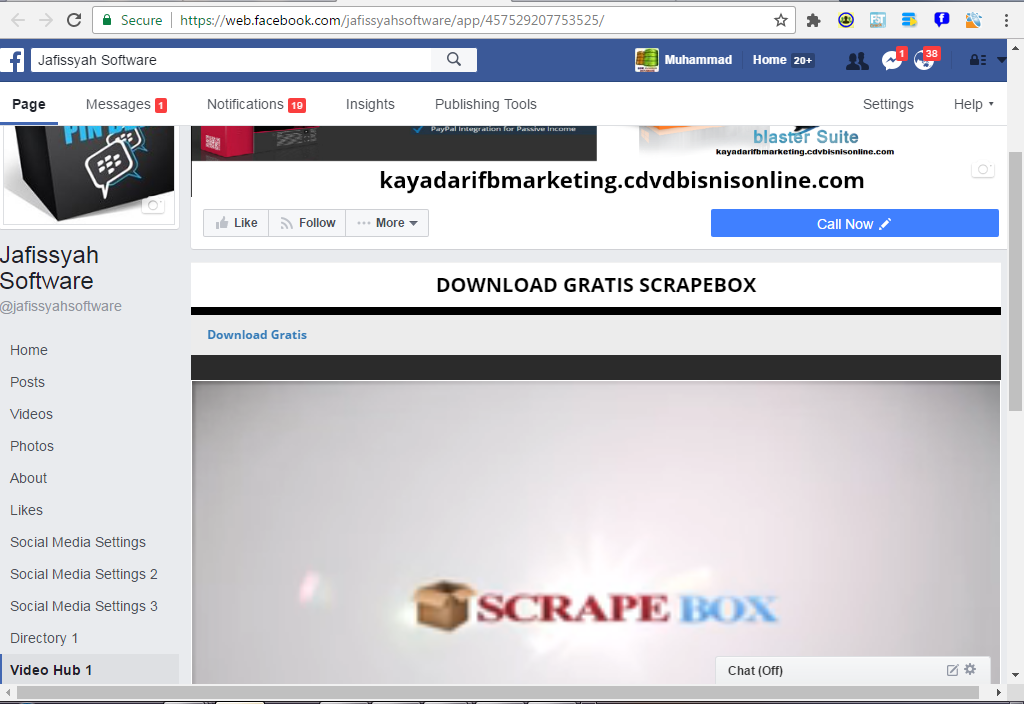Click the Call Now button
This screenshot has width=1024, height=704.
point(854,223)
